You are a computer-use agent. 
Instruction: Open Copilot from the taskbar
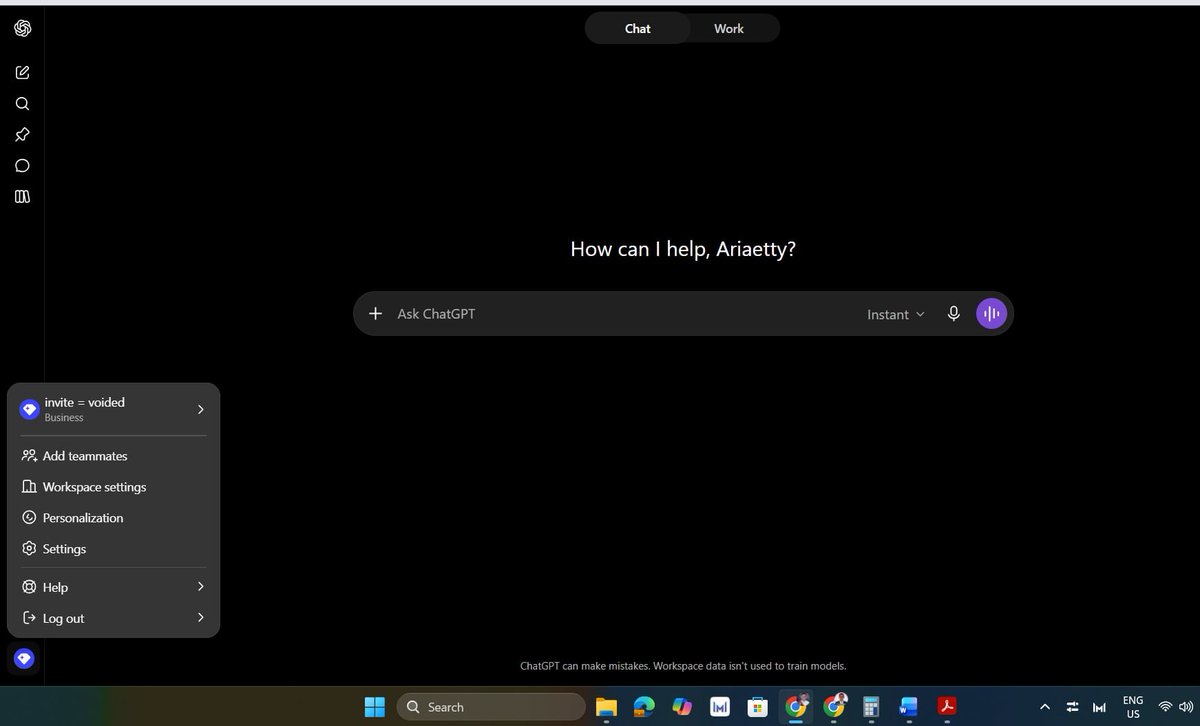682,707
